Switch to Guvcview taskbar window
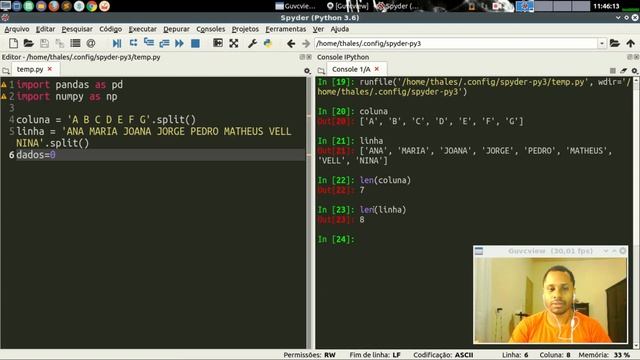 [x=296, y=6]
